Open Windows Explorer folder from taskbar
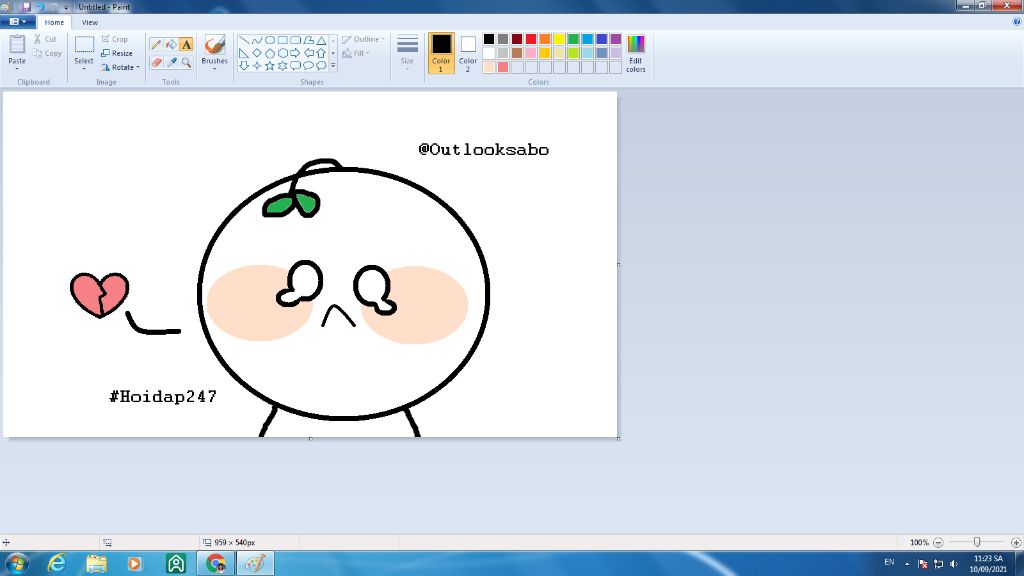The height and width of the screenshot is (576, 1024). 96,563
